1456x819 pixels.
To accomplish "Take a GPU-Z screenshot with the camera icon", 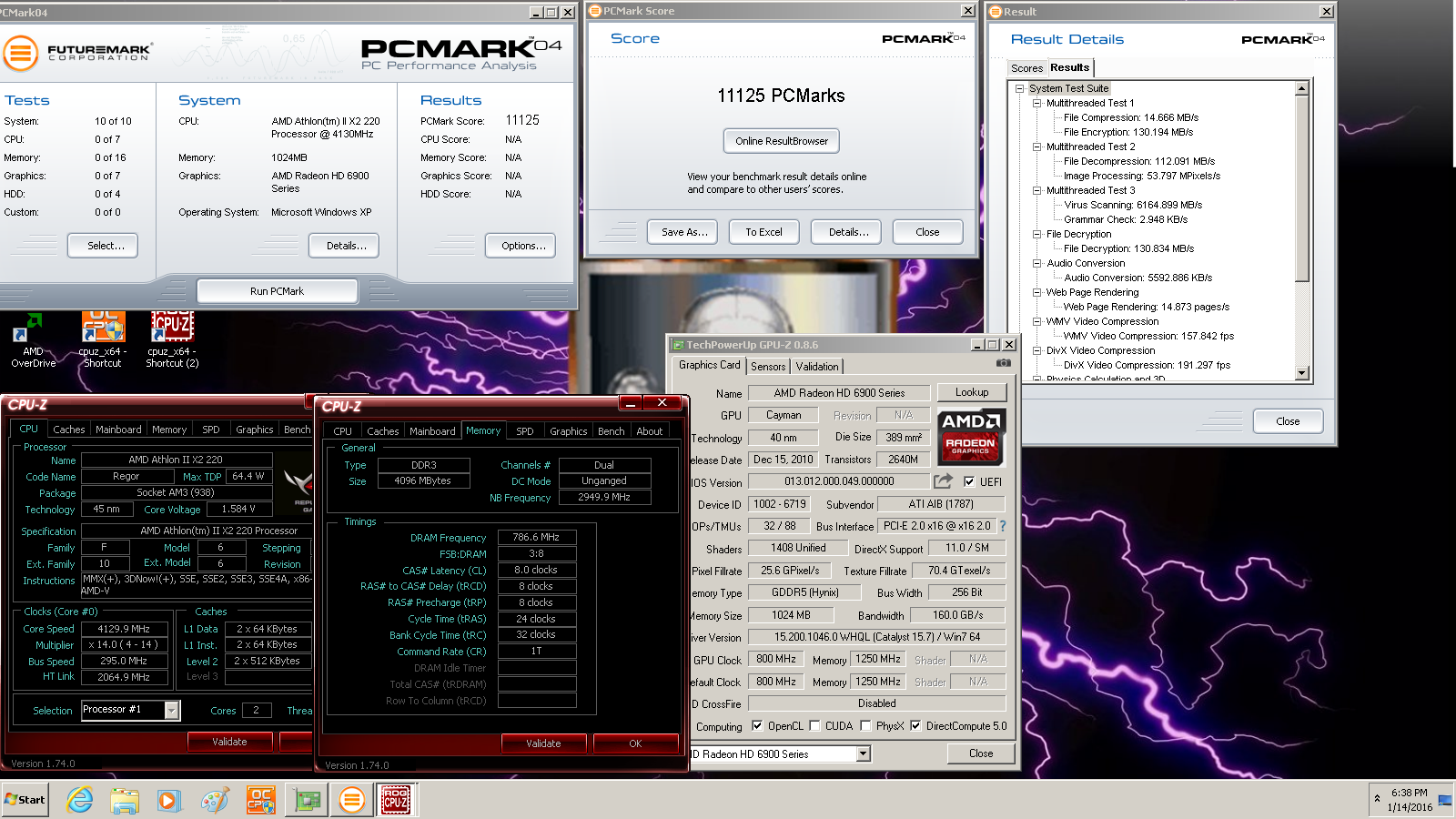I will coord(1003,363).
